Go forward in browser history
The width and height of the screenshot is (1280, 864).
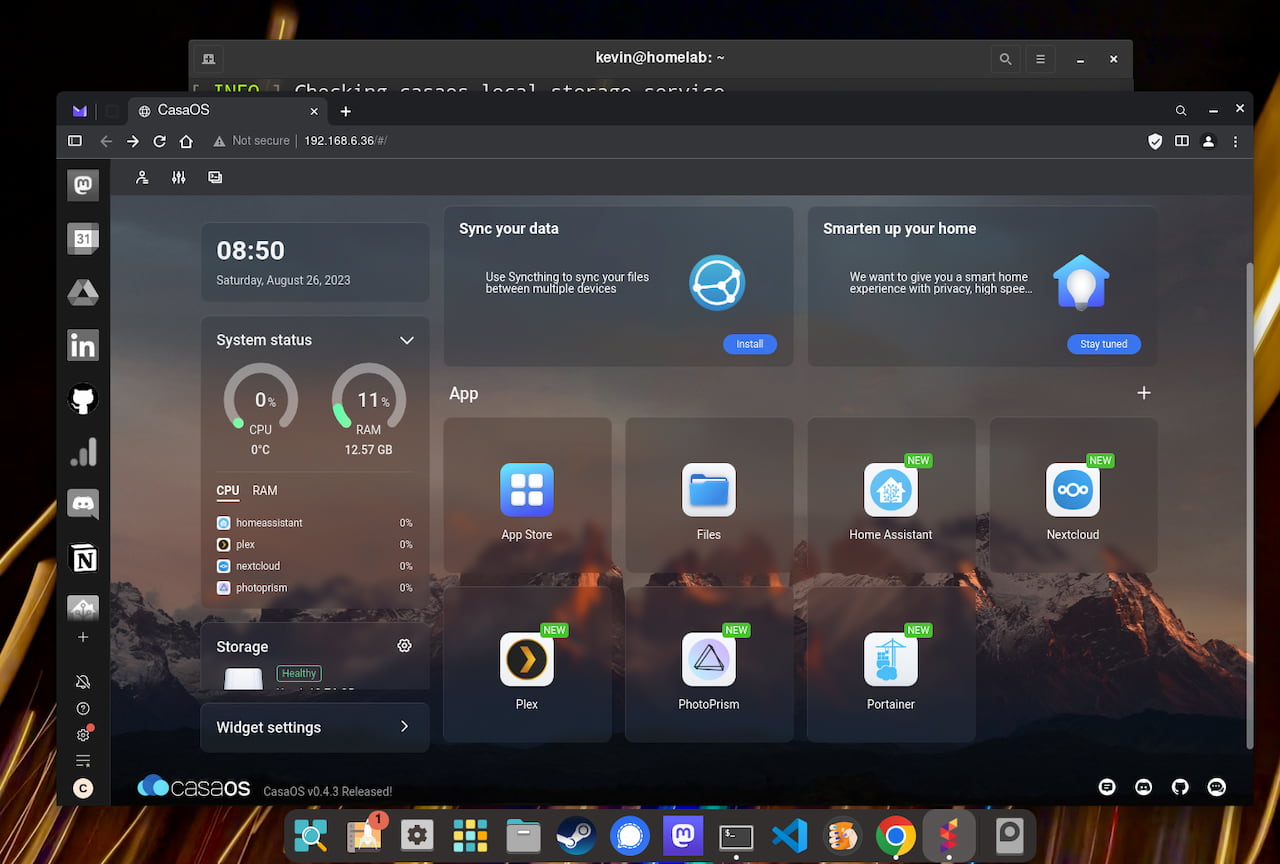coord(133,141)
